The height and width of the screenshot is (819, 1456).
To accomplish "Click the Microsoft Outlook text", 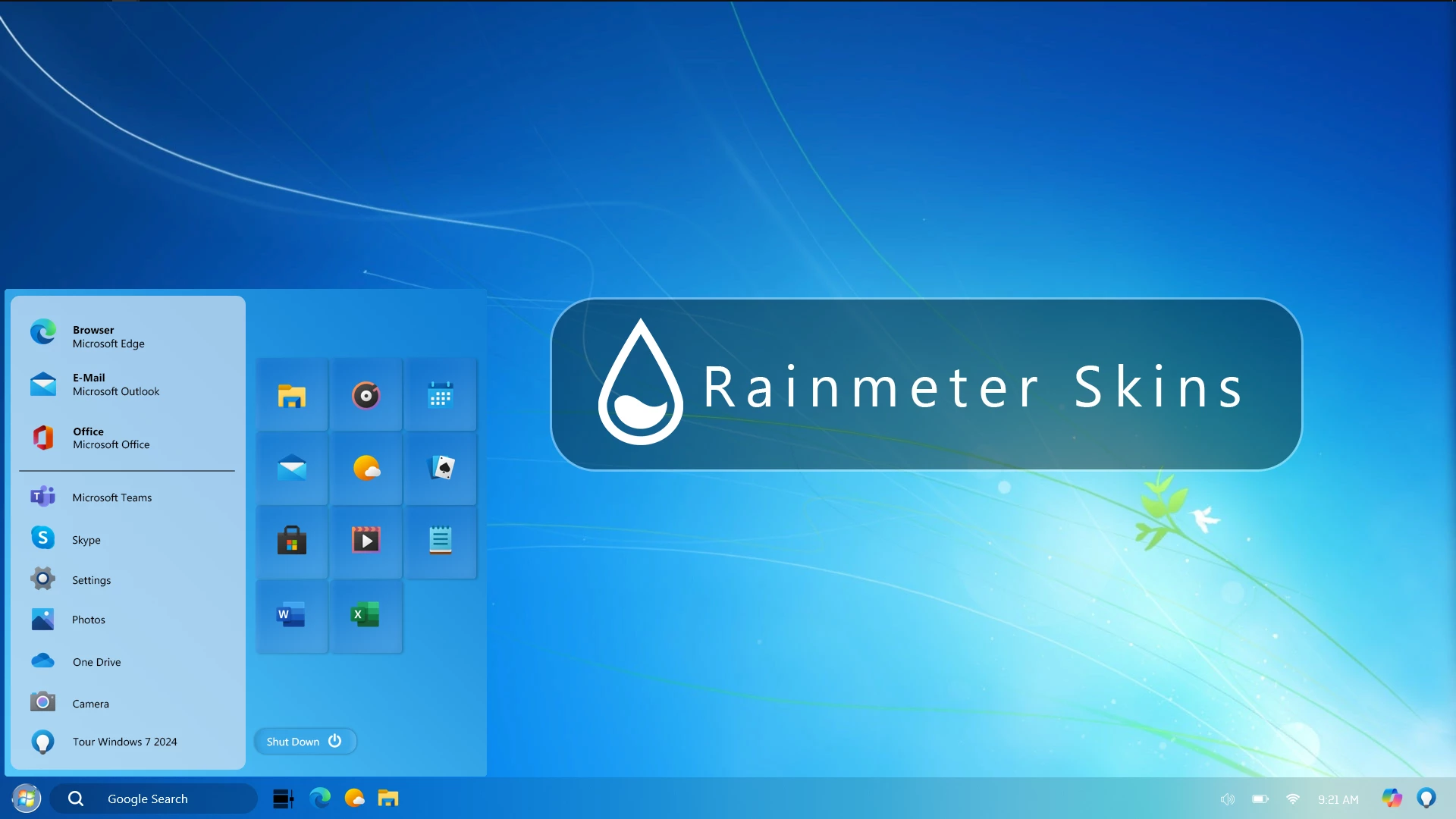I will point(116,391).
